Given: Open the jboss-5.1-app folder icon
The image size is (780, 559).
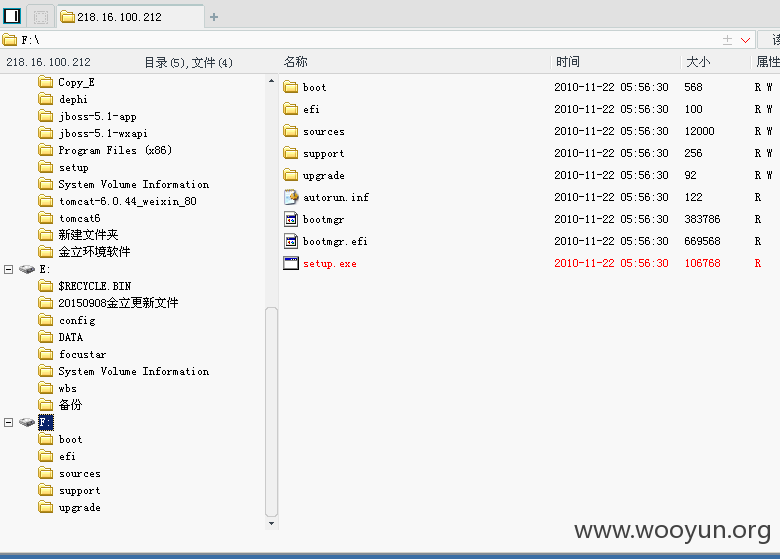Looking at the screenshot, I should click(x=46, y=116).
